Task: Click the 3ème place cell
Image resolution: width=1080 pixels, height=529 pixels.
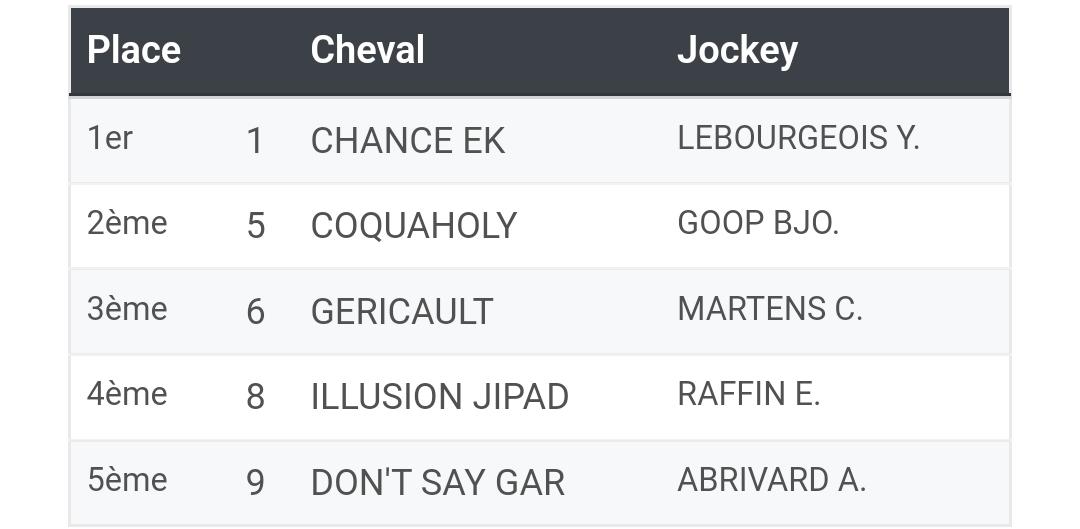Action: pyautogui.click(x=127, y=309)
